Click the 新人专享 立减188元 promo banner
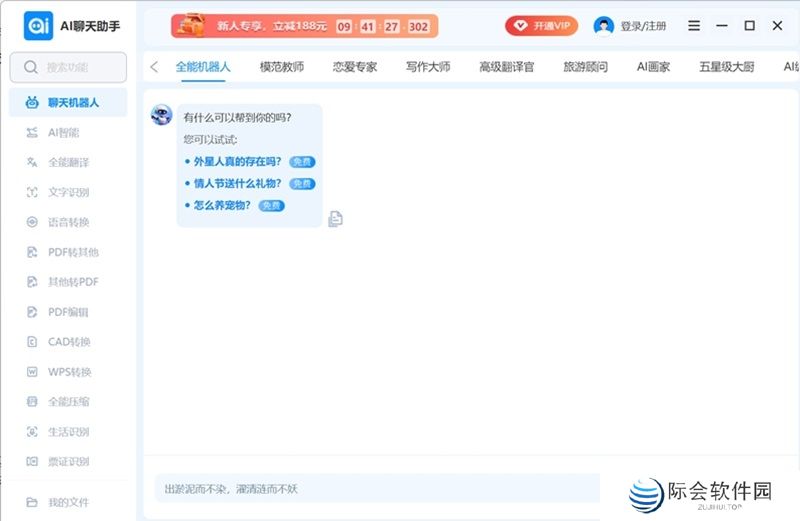This screenshot has height=521, width=800. pos(305,26)
